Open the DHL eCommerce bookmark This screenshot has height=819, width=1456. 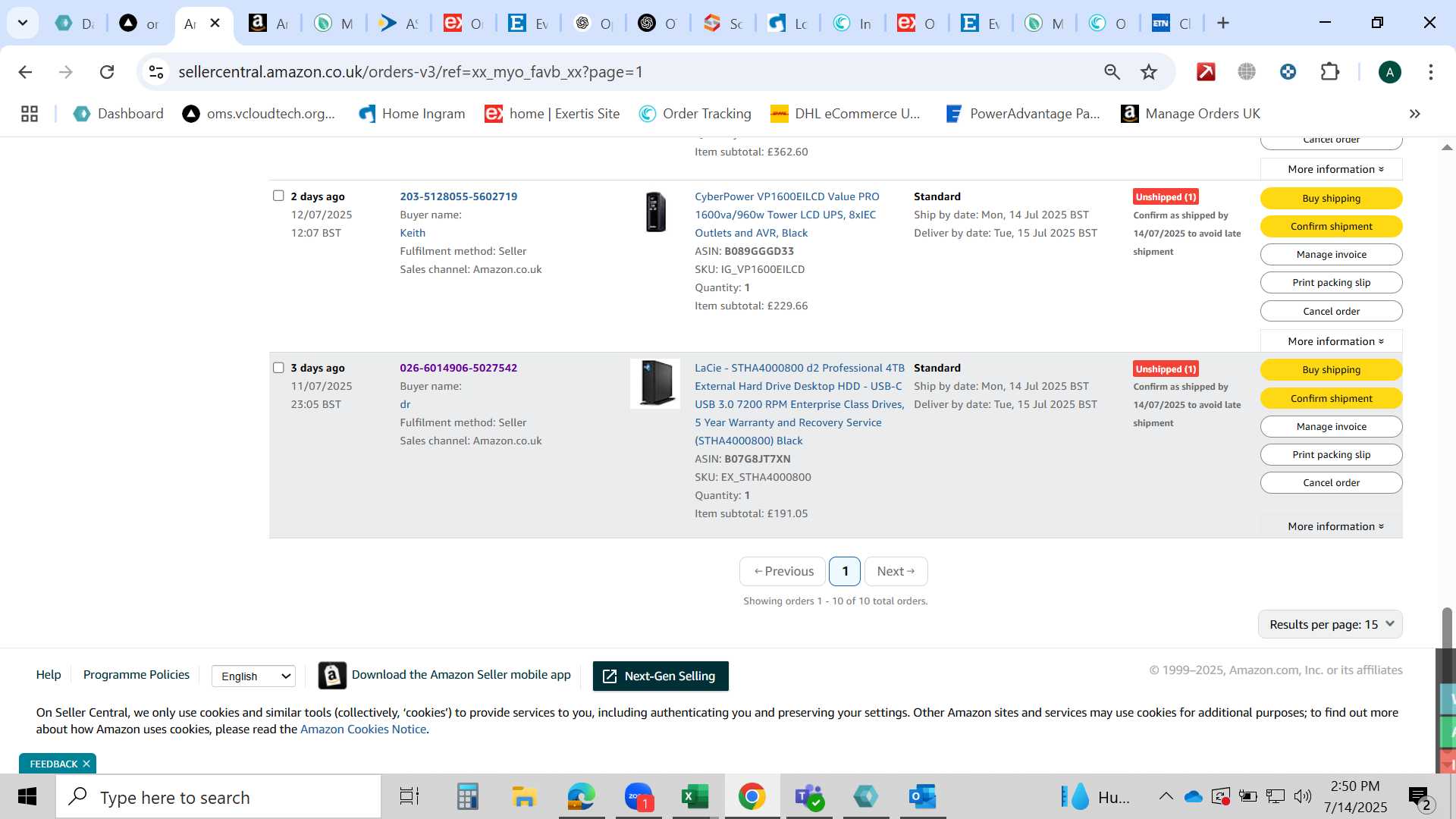pyautogui.click(x=845, y=114)
